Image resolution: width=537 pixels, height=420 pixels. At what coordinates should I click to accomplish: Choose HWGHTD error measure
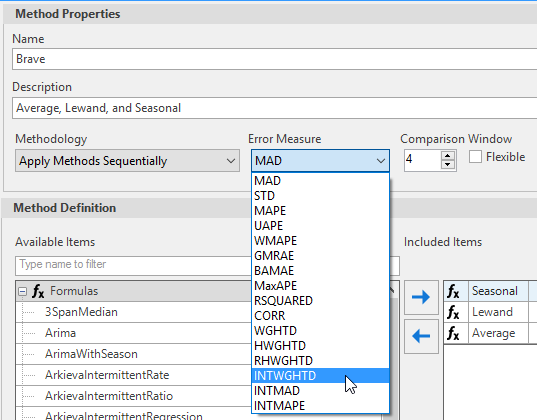pos(320,346)
